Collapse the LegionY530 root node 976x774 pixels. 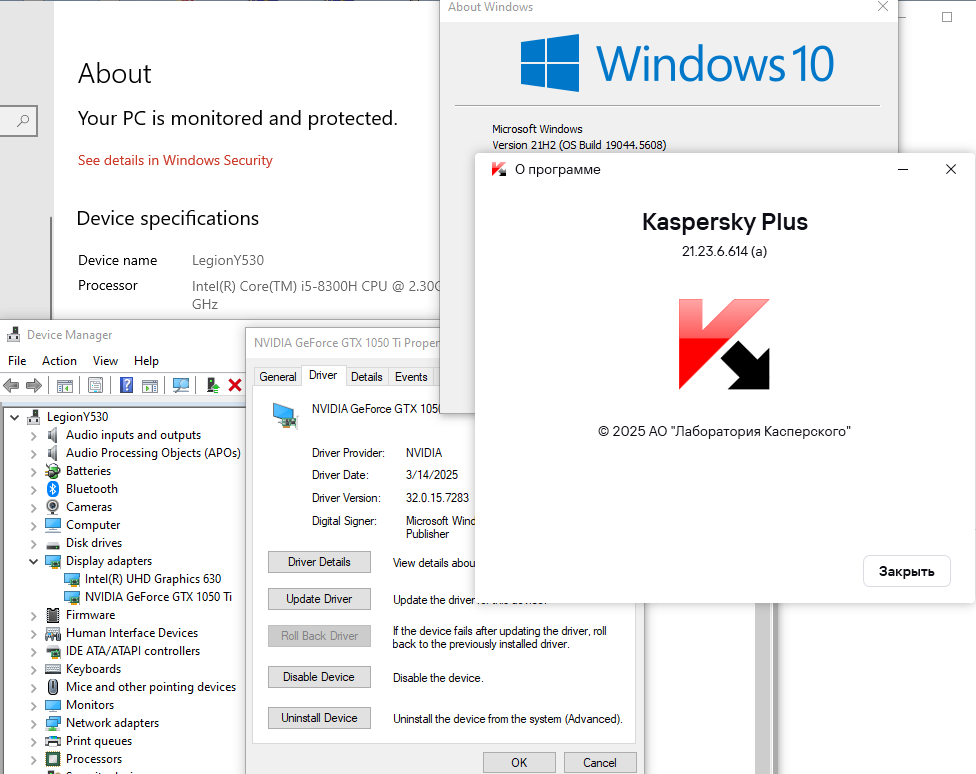coord(15,417)
